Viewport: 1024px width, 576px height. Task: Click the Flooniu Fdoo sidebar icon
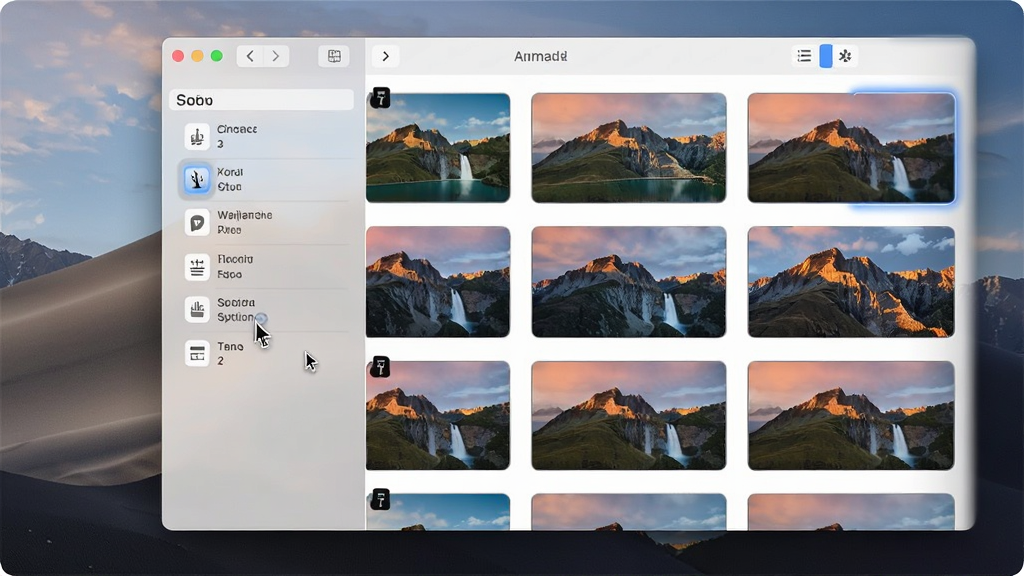coord(197,266)
